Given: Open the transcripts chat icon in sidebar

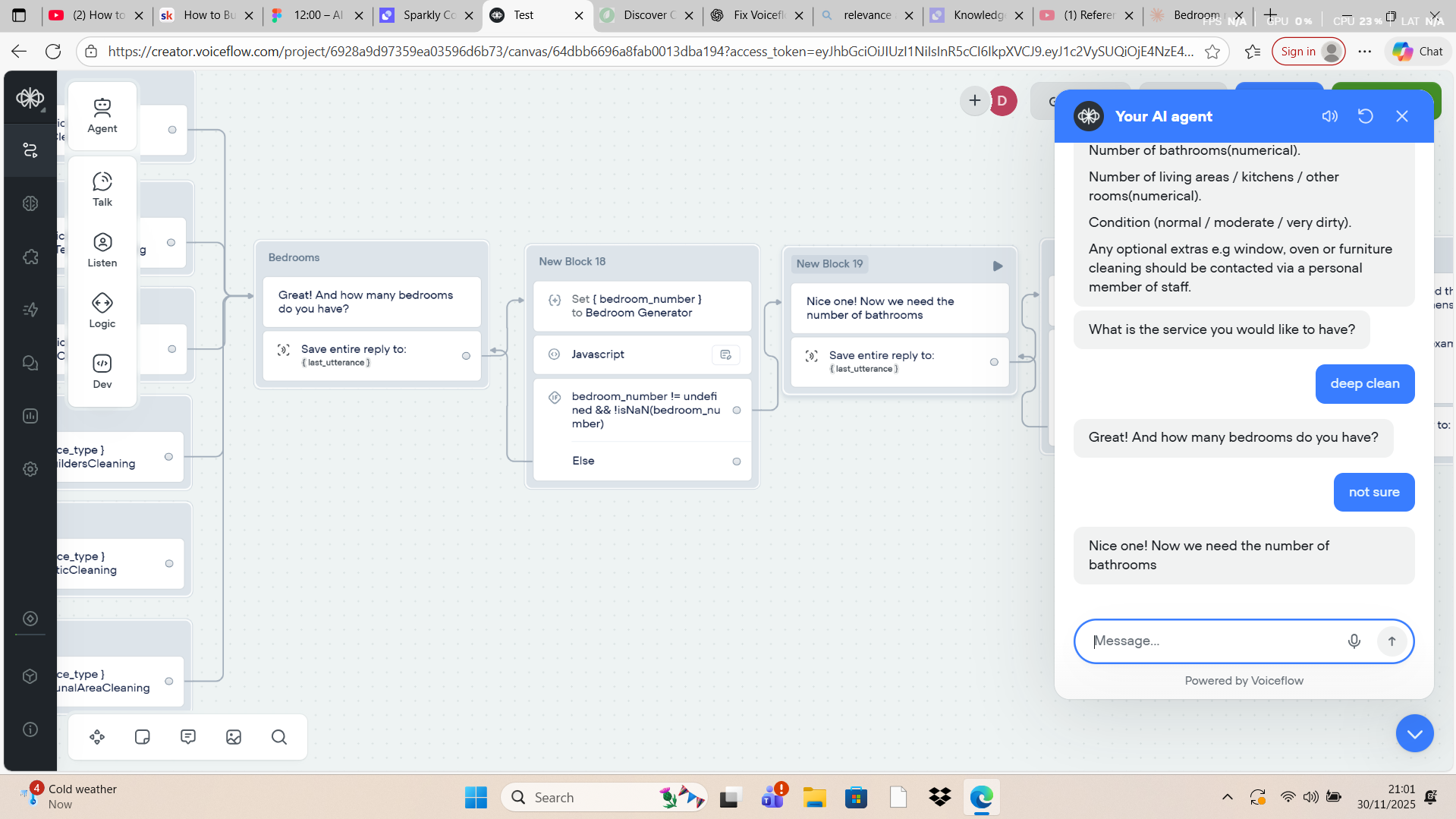Looking at the screenshot, I should pyautogui.click(x=30, y=363).
